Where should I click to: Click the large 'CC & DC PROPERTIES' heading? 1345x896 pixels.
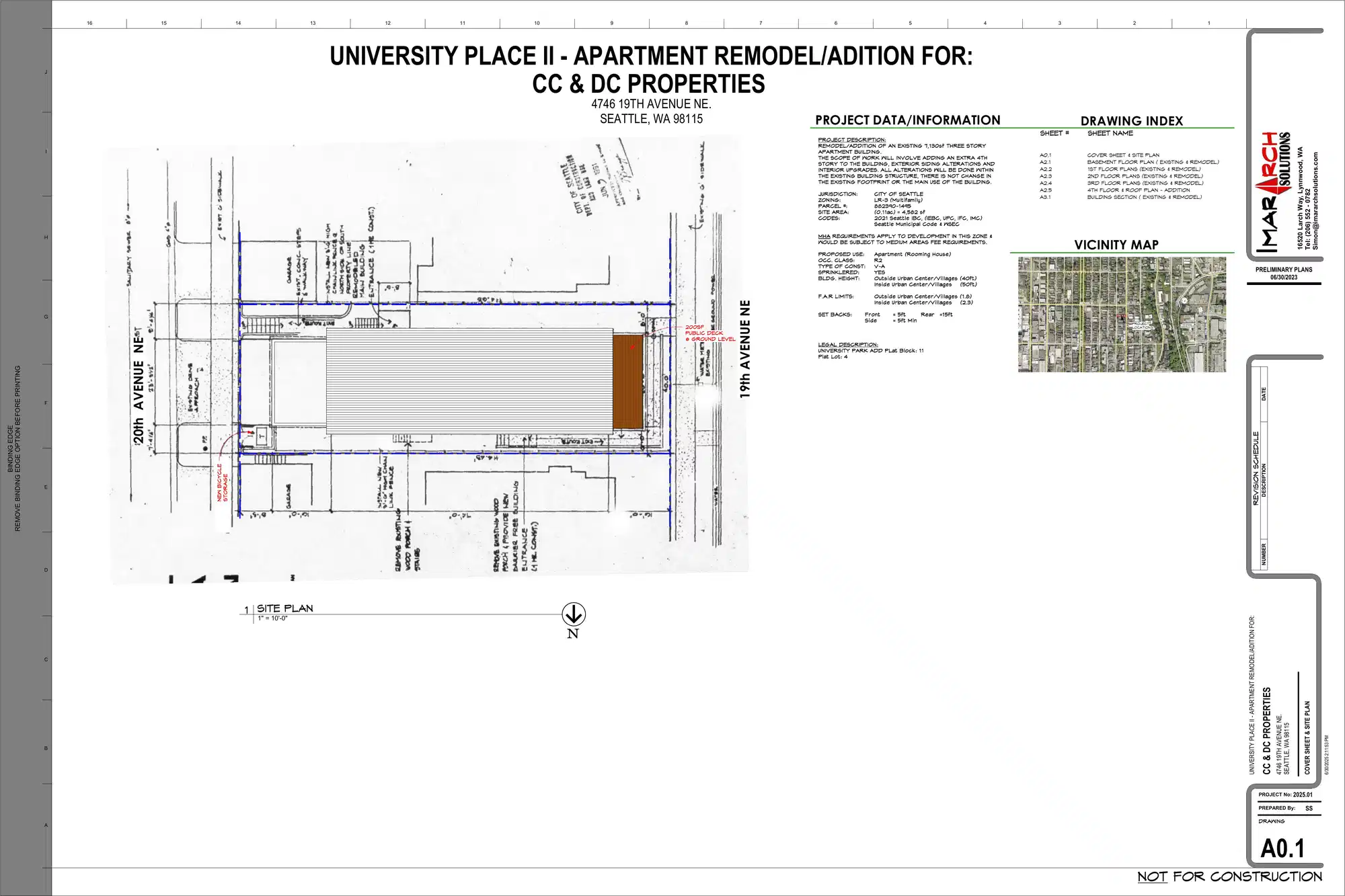pos(649,84)
